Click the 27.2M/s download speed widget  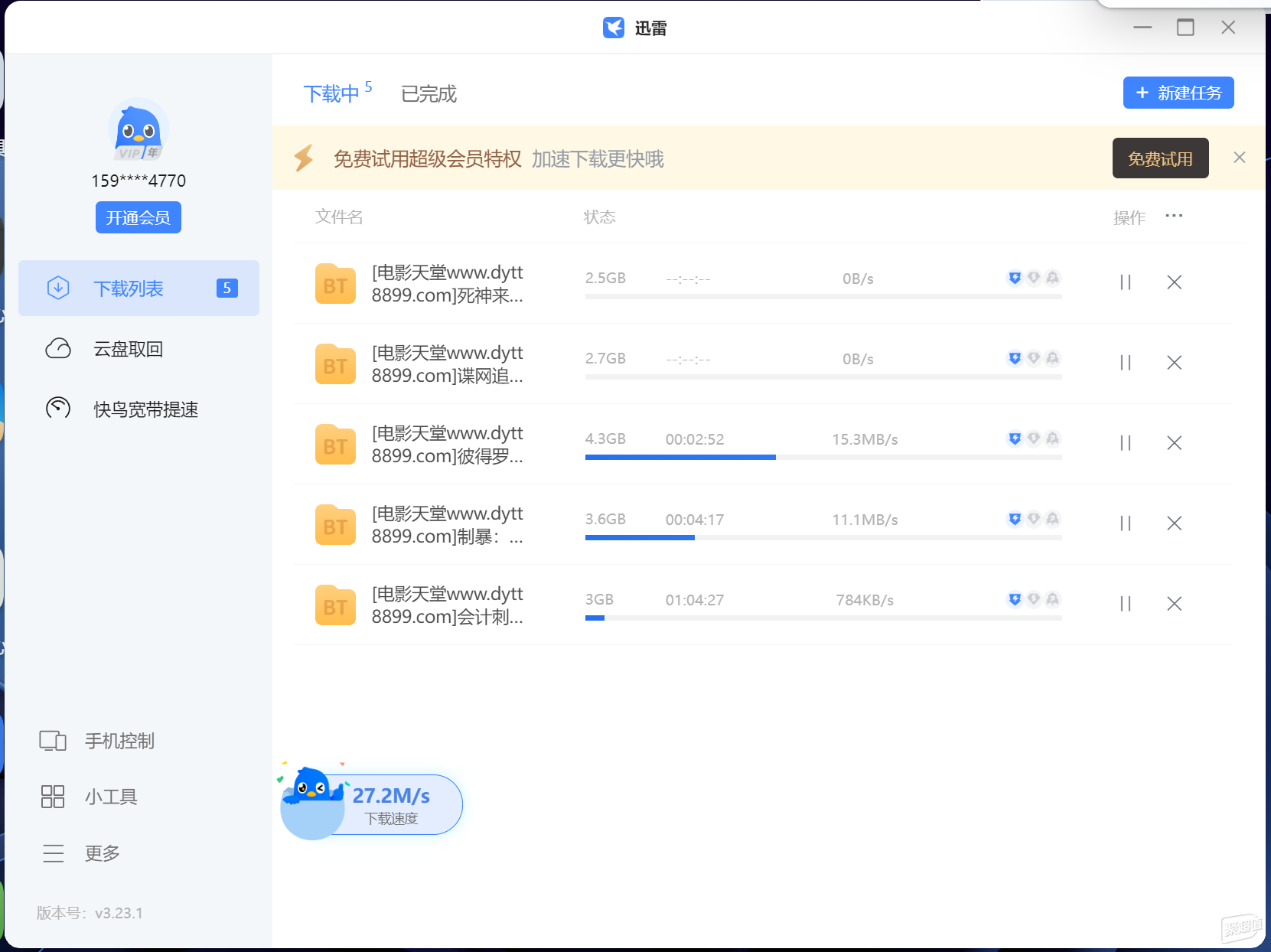click(x=373, y=804)
